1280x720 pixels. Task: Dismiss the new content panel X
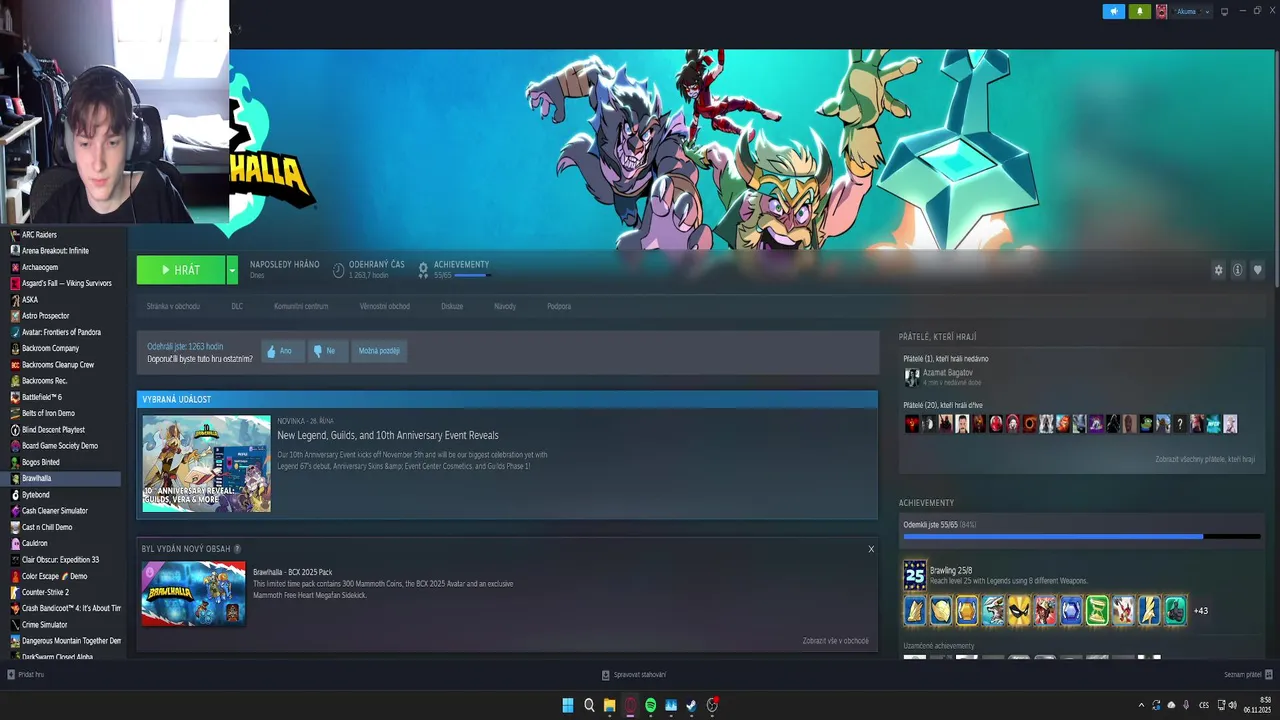[871, 549]
